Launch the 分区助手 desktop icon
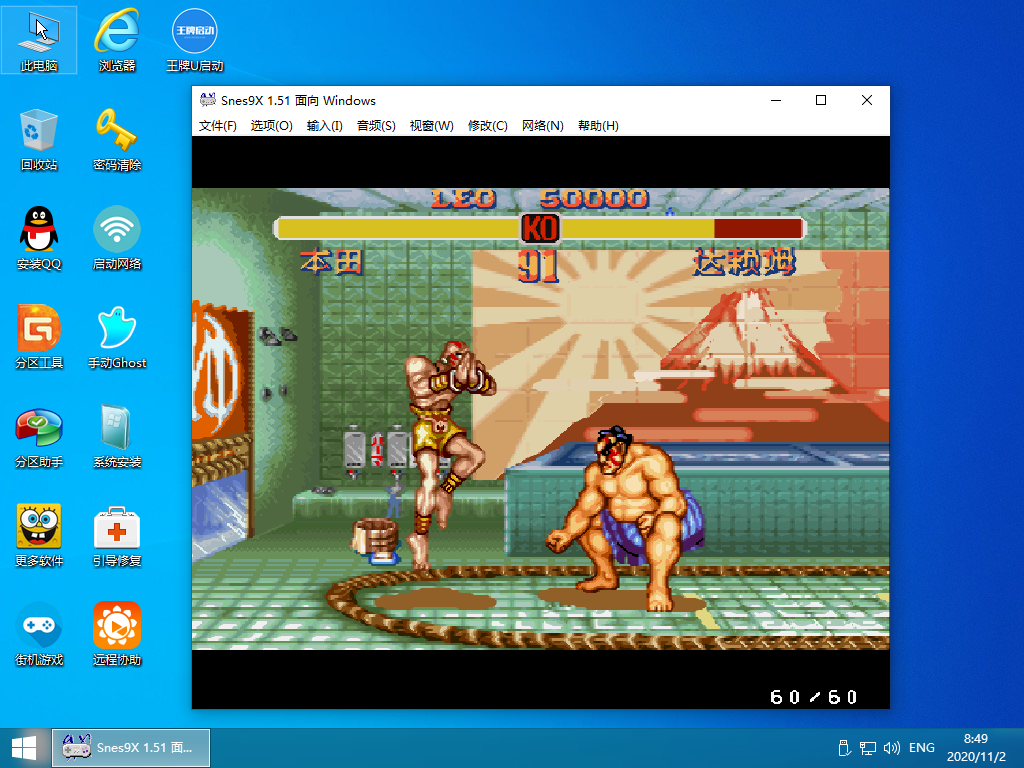1024x768 pixels. [39, 437]
